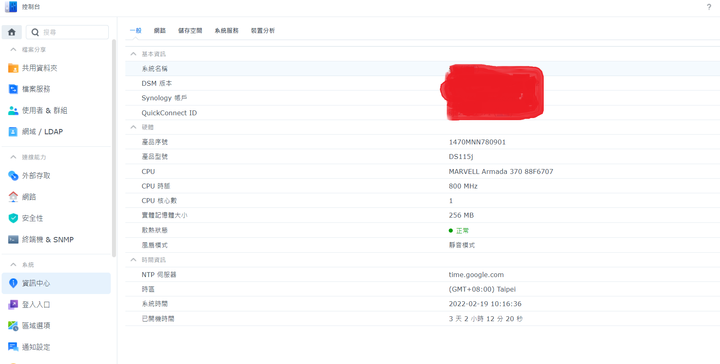Select the 靜音模式 fan mode value
Viewport: 720px width, 364px height.
[x=462, y=245]
